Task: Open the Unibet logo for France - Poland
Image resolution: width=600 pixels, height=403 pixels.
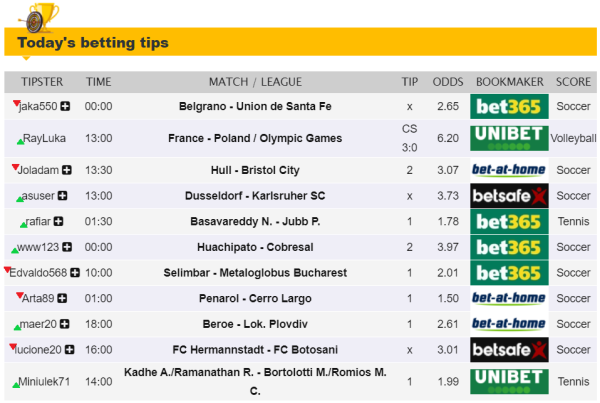Action: pos(509,138)
